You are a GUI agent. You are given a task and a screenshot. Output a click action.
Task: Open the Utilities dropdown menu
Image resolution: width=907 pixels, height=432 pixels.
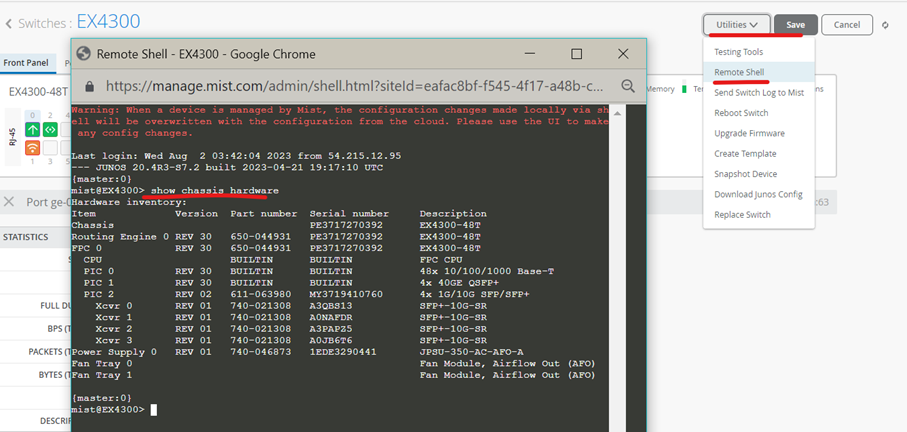737,25
